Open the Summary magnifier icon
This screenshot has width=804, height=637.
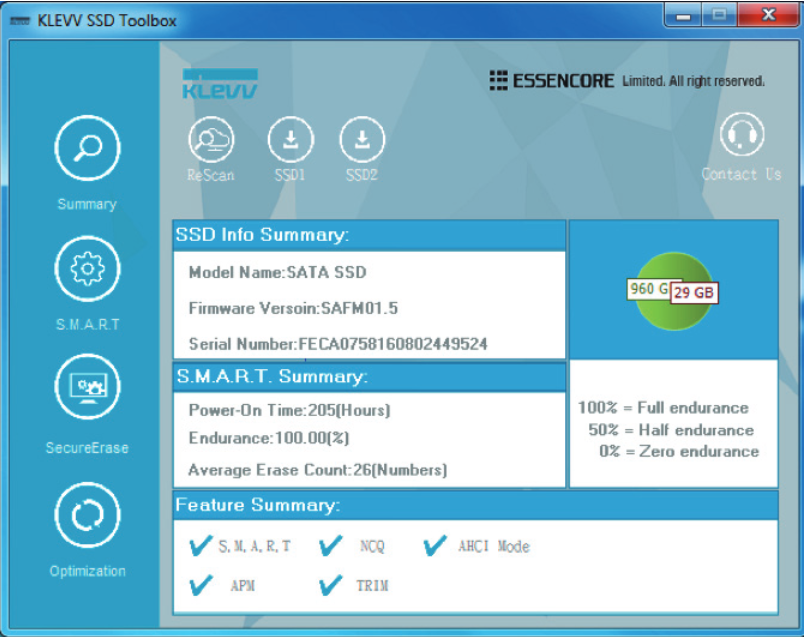(88, 148)
